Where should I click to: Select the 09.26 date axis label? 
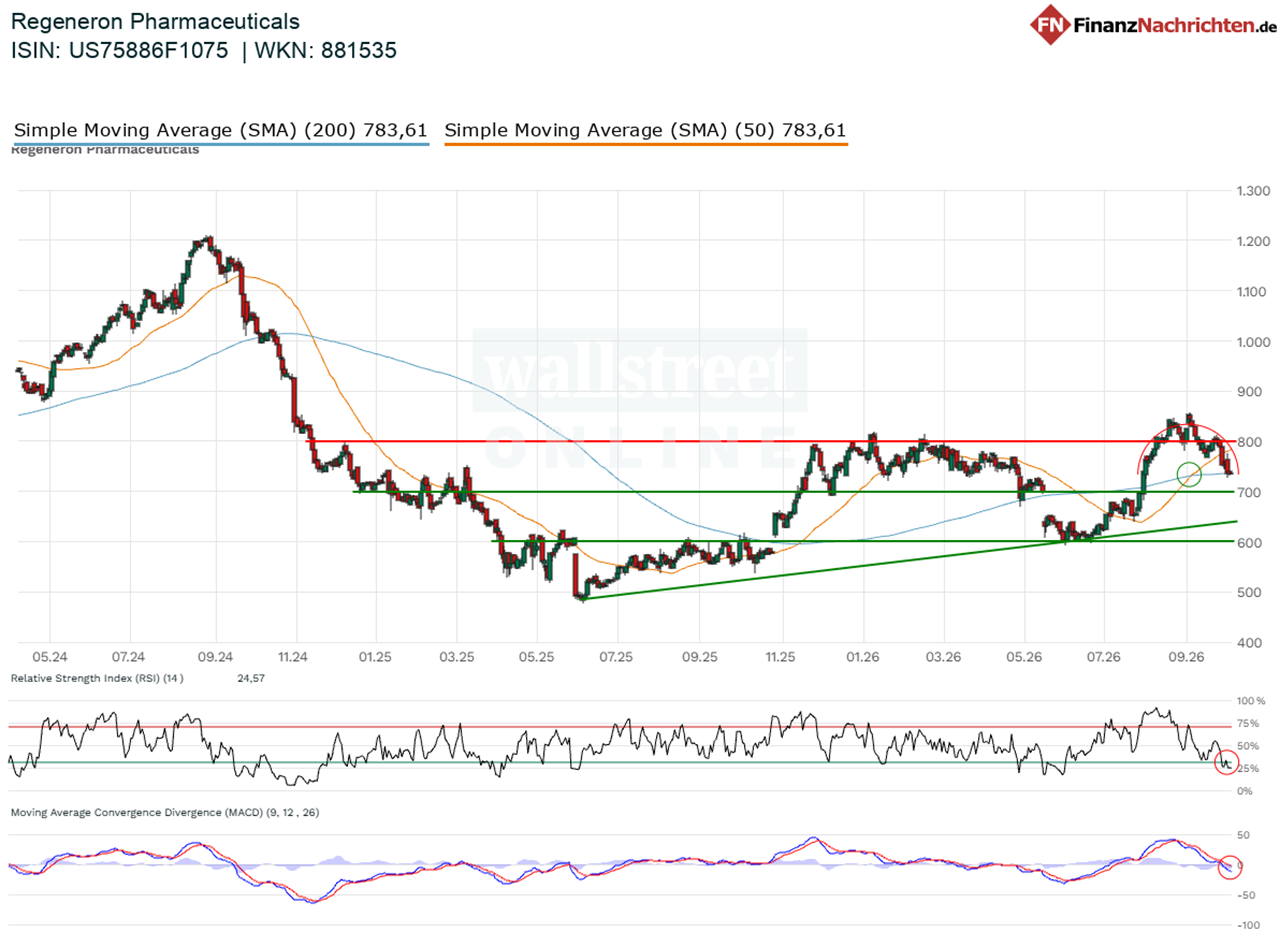point(1186,656)
